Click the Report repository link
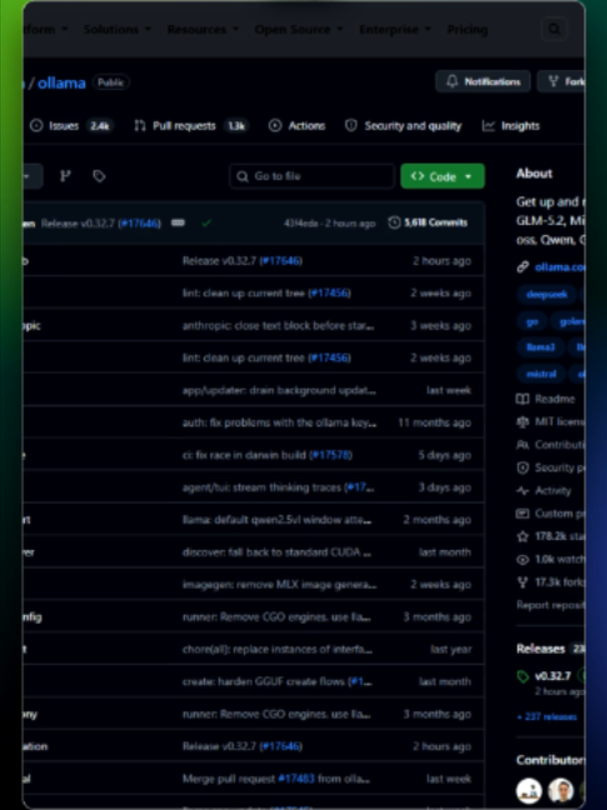The width and height of the screenshot is (607, 810). coord(551,605)
